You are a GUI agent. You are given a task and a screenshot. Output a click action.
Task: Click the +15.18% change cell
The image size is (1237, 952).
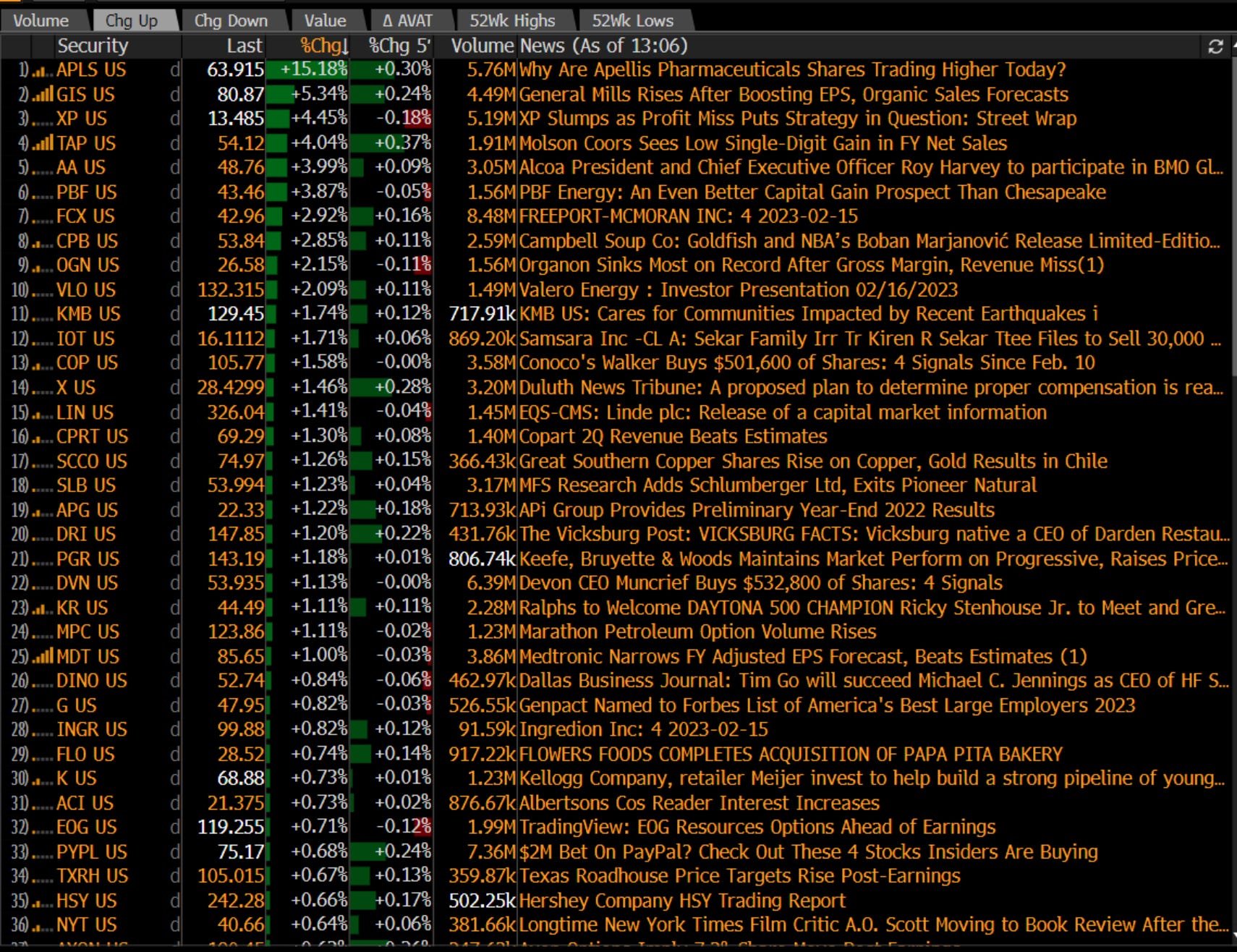308,70
